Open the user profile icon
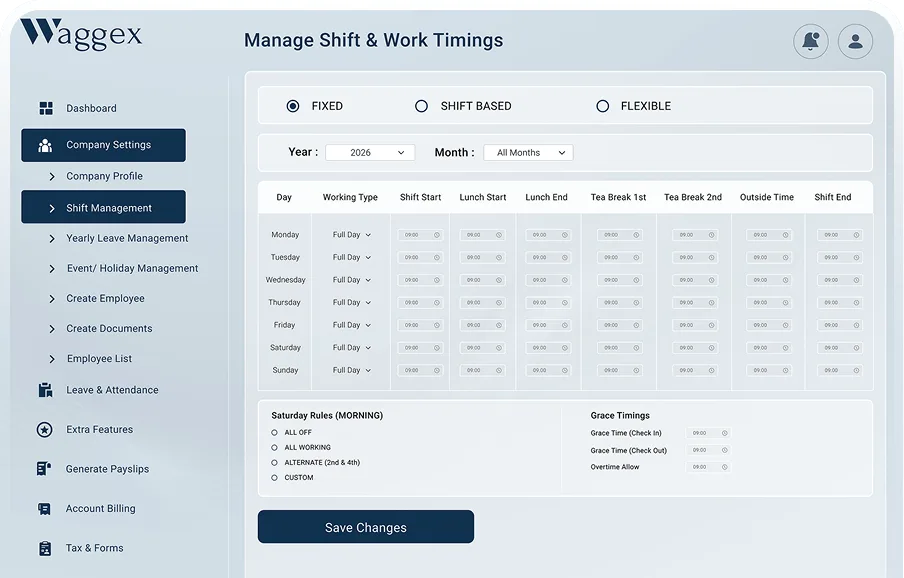Viewport: 904px width, 578px height. [855, 41]
